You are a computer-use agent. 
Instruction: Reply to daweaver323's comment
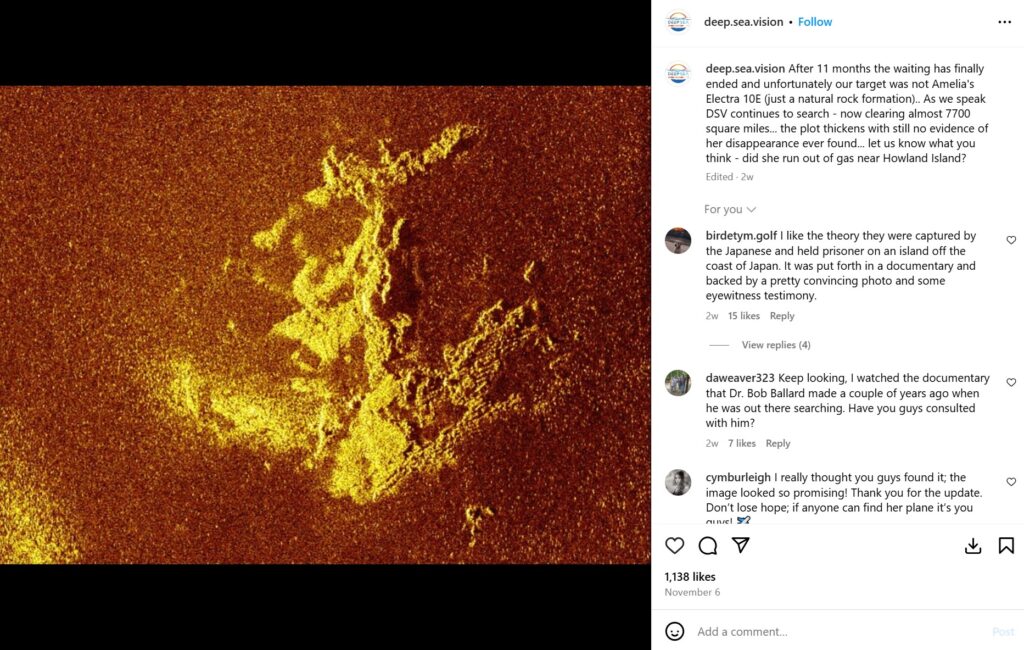(x=778, y=443)
